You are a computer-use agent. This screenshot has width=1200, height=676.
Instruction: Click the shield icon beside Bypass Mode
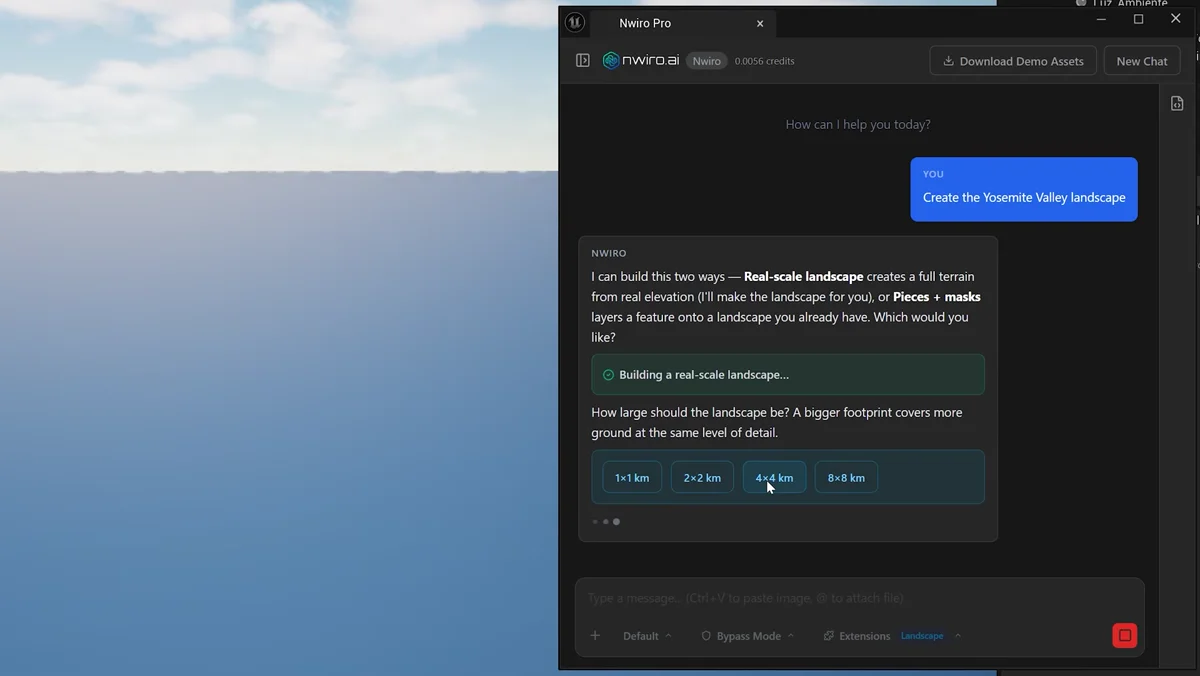point(706,636)
